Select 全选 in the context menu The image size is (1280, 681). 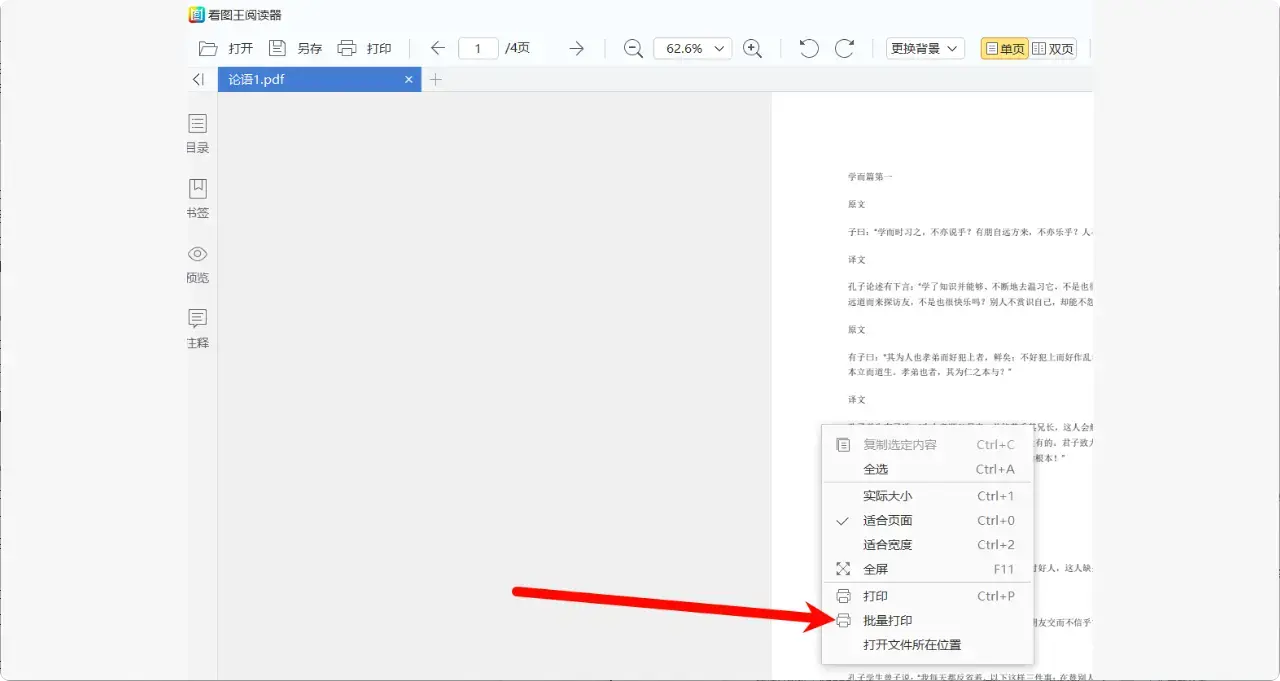875,469
